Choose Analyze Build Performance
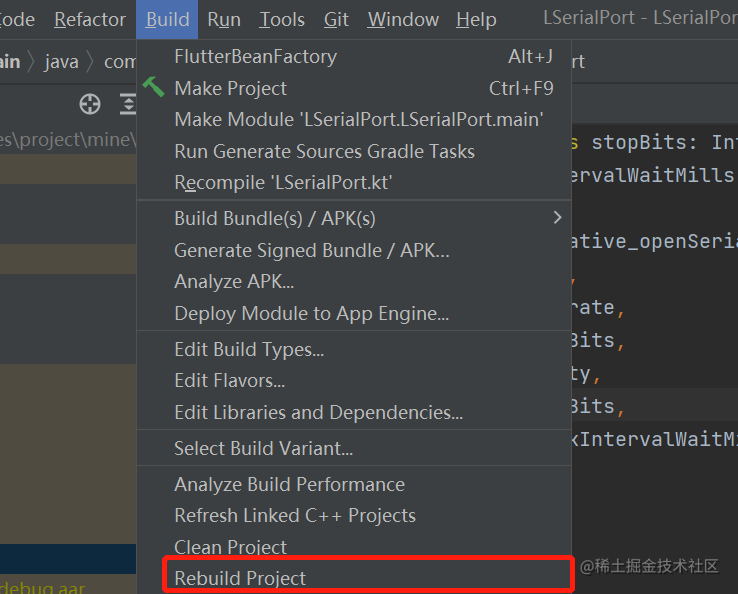The image size is (738, 594). click(354, 484)
